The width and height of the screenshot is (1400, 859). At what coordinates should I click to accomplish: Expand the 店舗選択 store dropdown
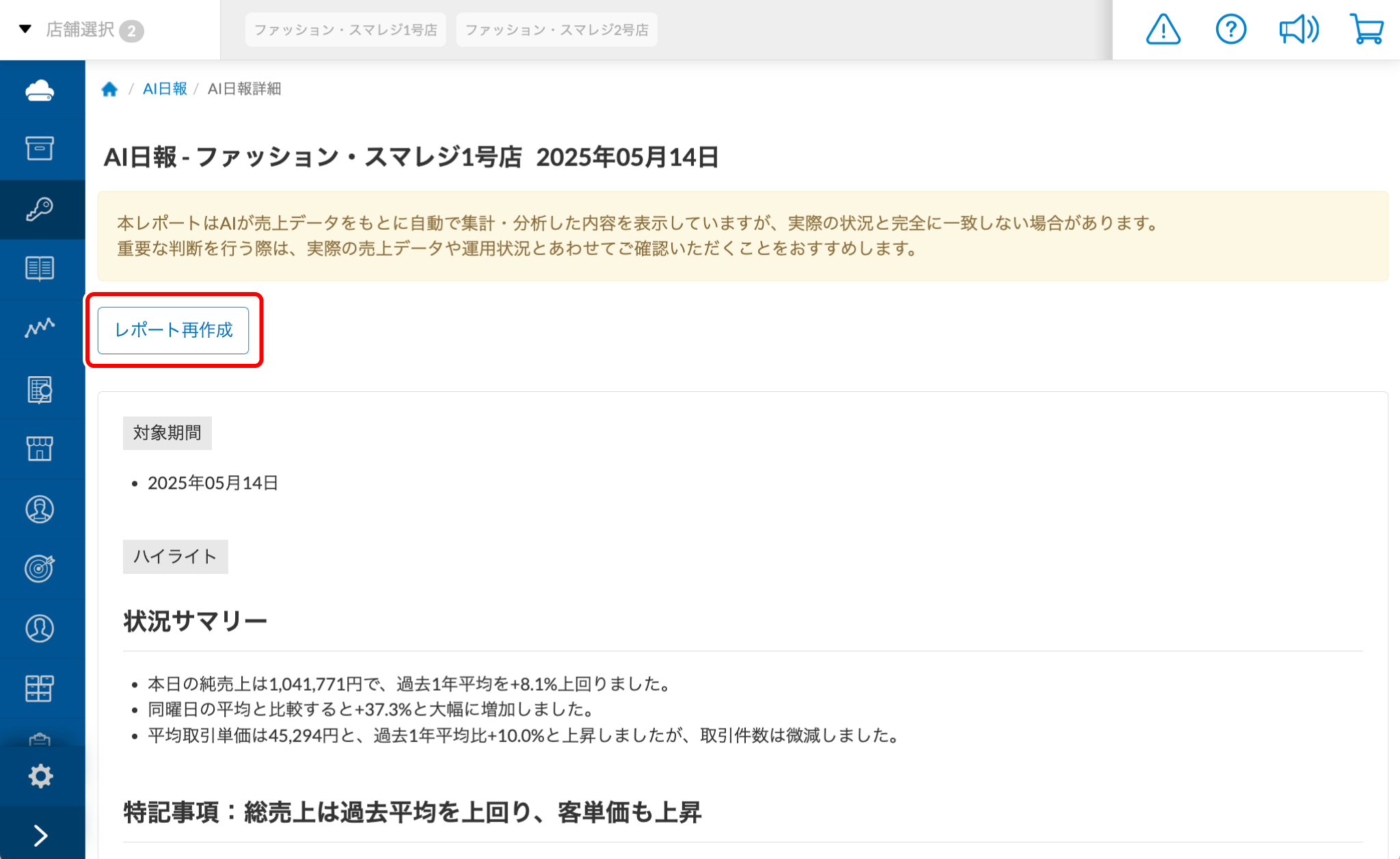click(81, 30)
